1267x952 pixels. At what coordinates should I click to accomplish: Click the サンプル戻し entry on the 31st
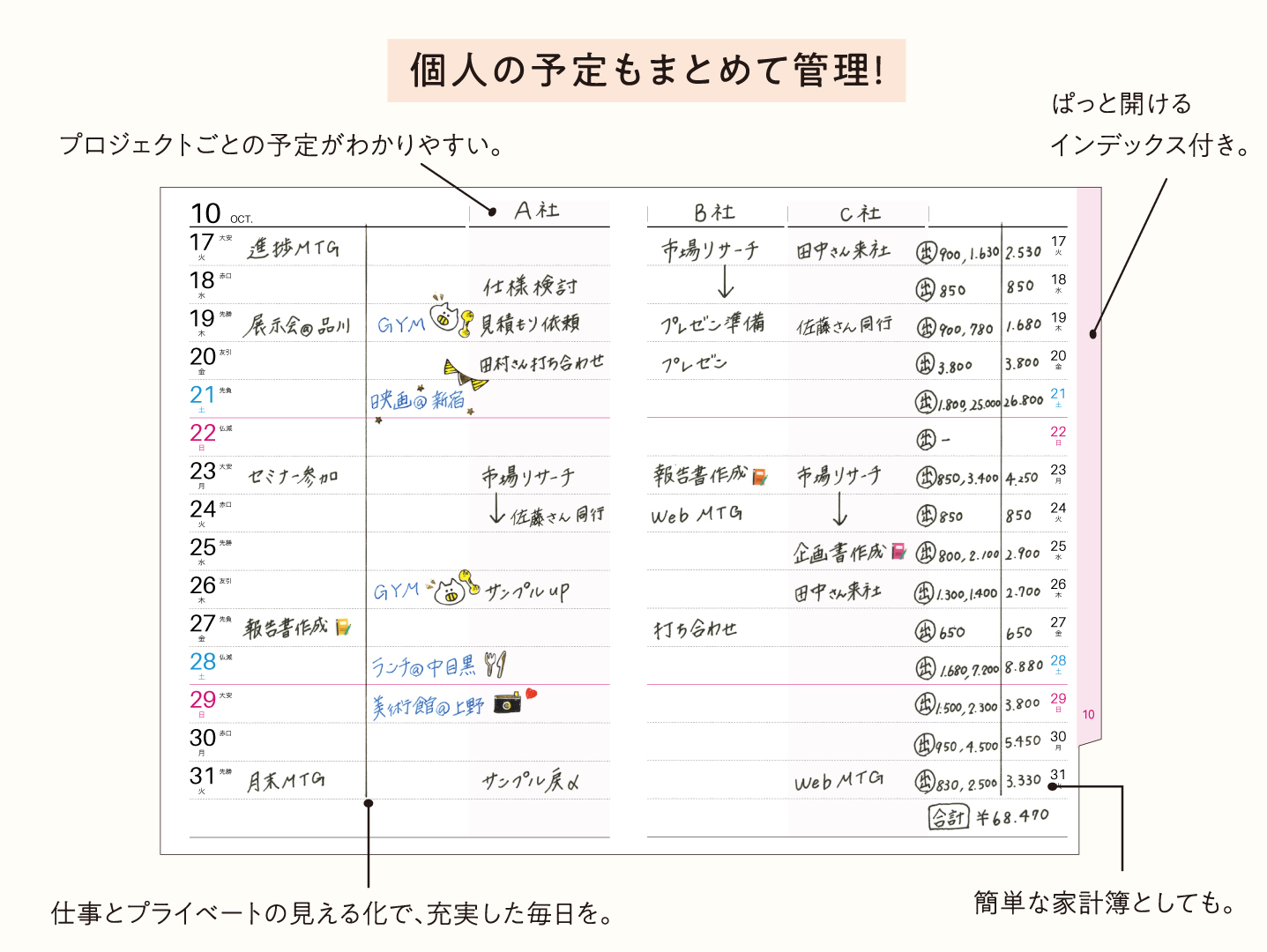coord(531,781)
